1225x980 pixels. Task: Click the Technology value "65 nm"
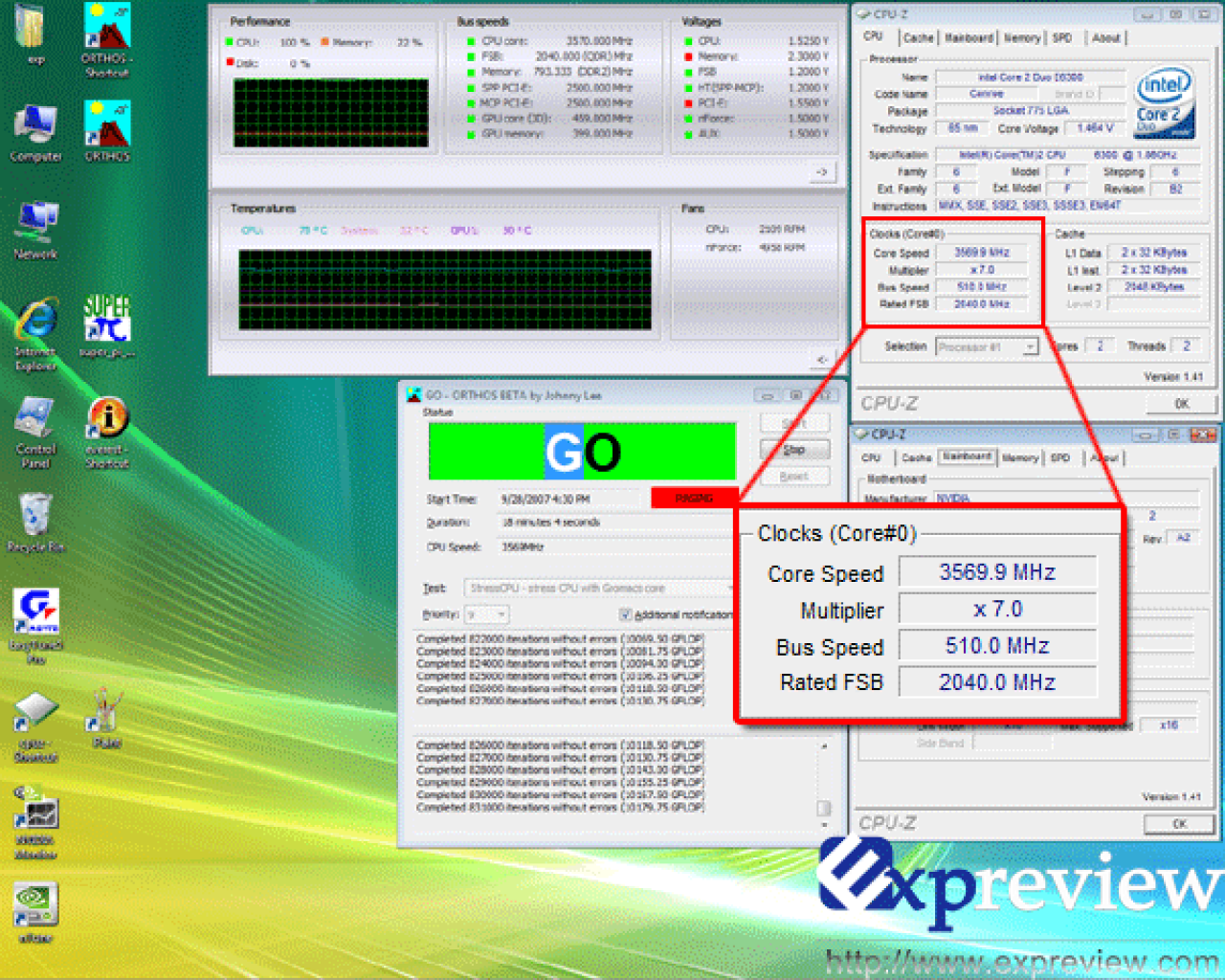962,128
